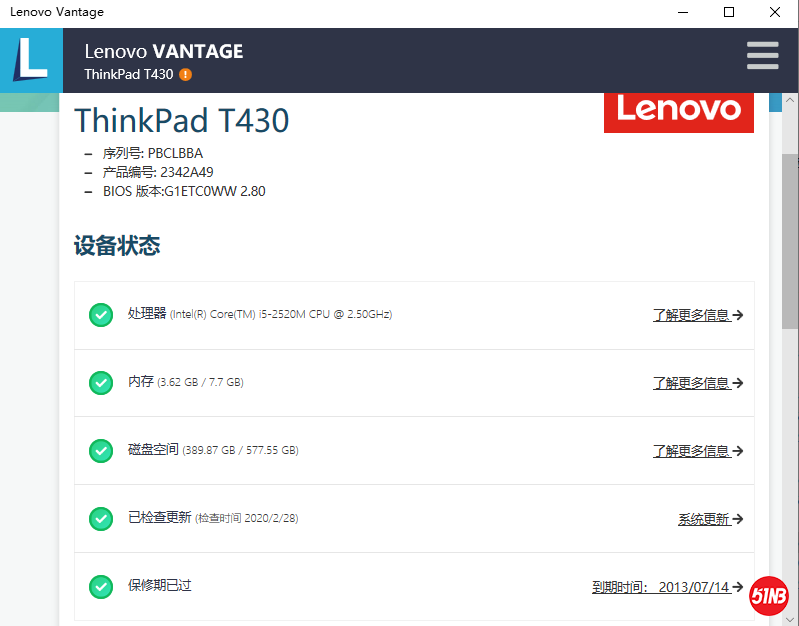This screenshot has height=626, width=799.
Task: Open 了解更多信息 link for disk space
Action: pyautogui.click(x=697, y=451)
